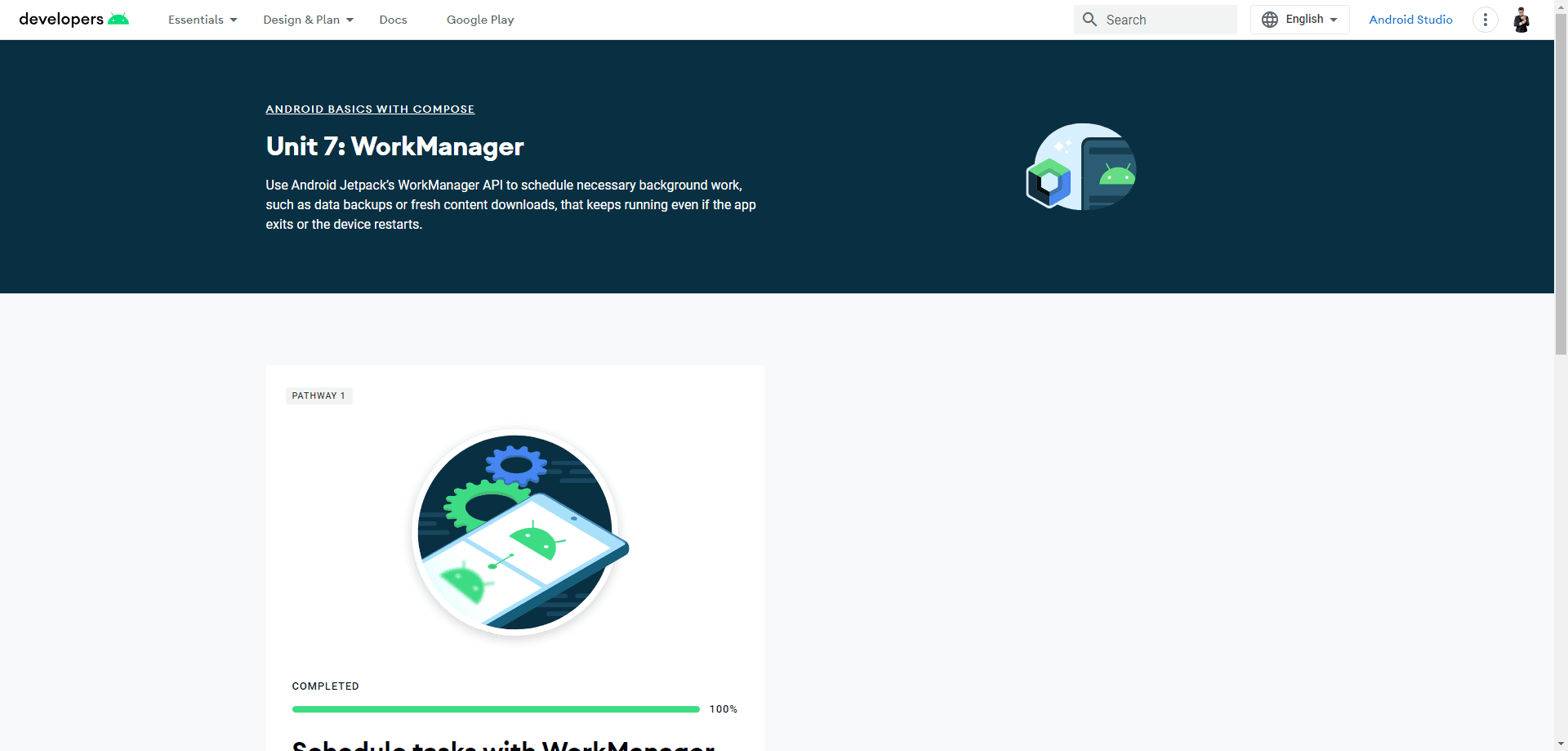Click the PATHWAY 1 label badge

click(x=318, y=396)
